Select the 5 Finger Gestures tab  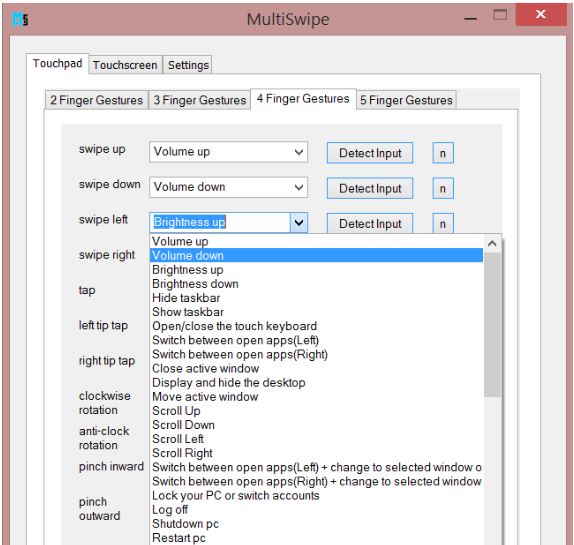coord(406,100)
